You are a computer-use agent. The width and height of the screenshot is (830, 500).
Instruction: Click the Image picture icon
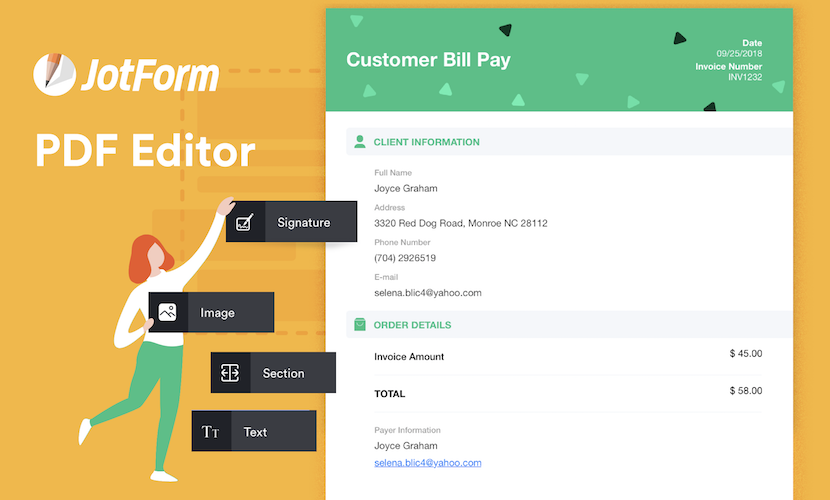click(167, 312)
